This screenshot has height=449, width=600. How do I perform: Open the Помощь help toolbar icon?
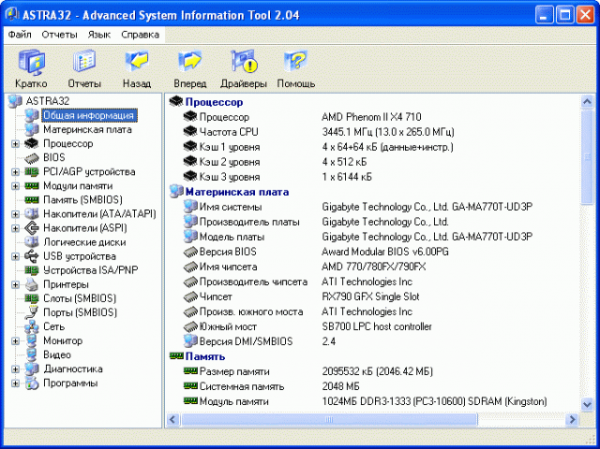click(x=296, y=61)
